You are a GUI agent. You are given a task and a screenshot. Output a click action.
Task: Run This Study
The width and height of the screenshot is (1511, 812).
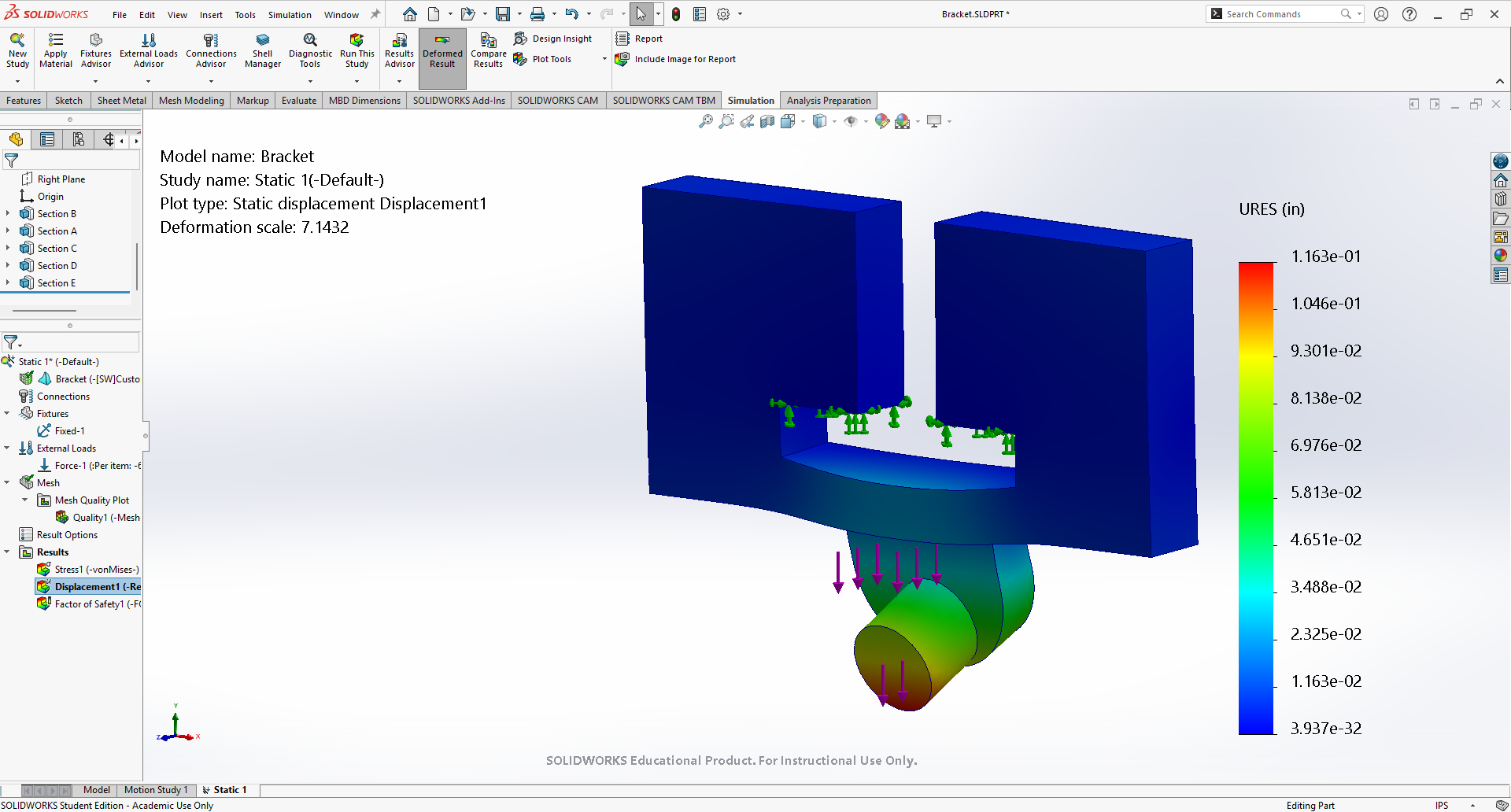coord(357,50)
